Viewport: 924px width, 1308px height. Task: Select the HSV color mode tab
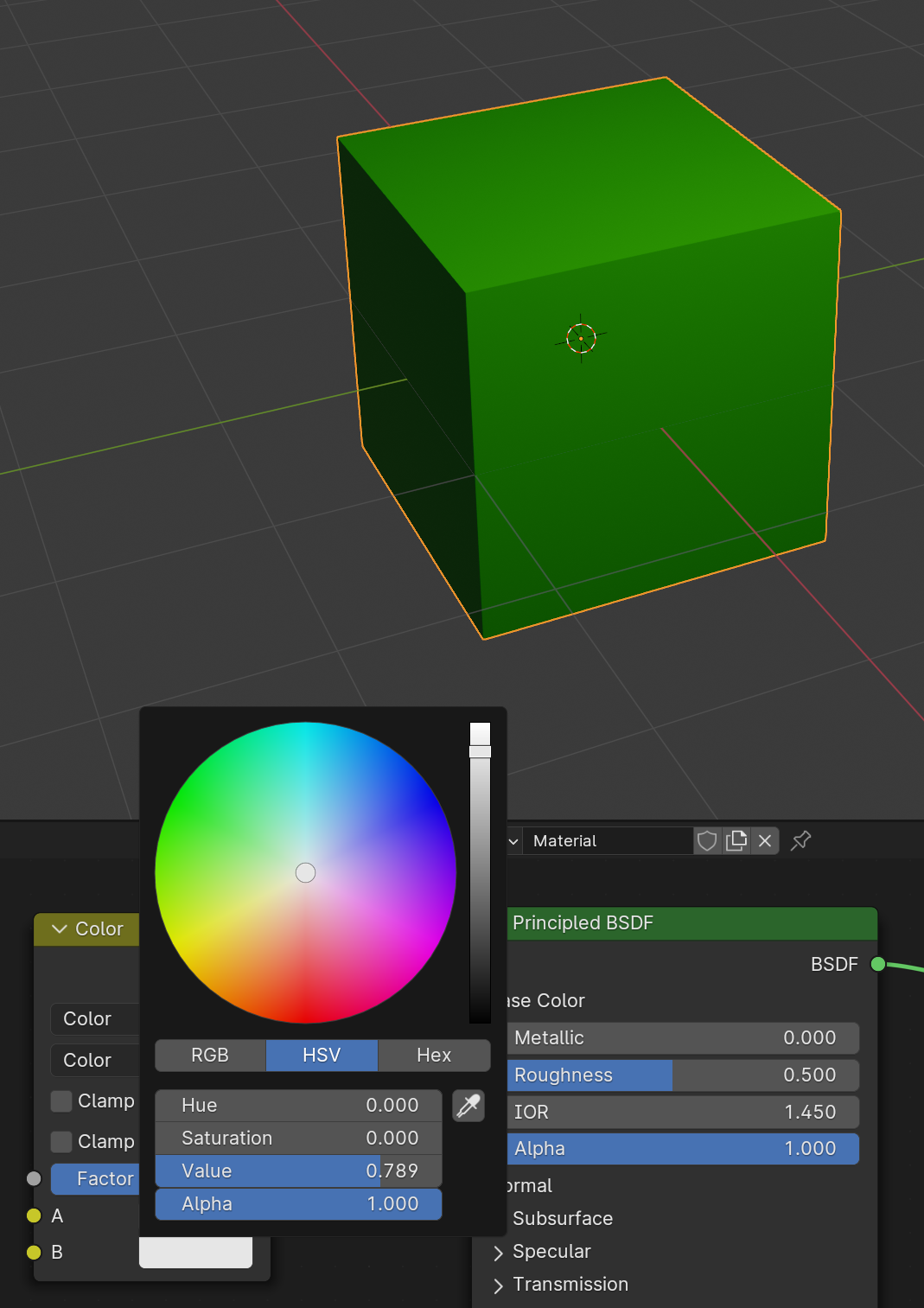point(322,1056)
